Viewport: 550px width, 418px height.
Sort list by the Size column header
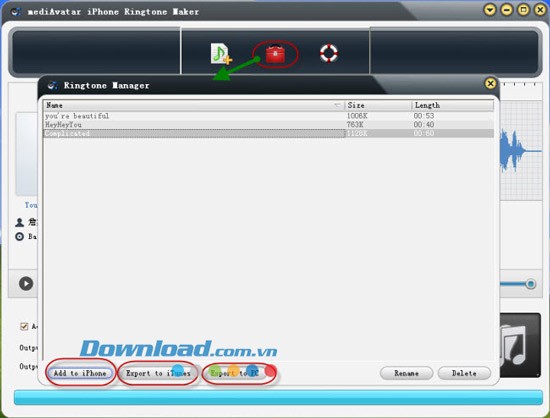pos(378,105)
